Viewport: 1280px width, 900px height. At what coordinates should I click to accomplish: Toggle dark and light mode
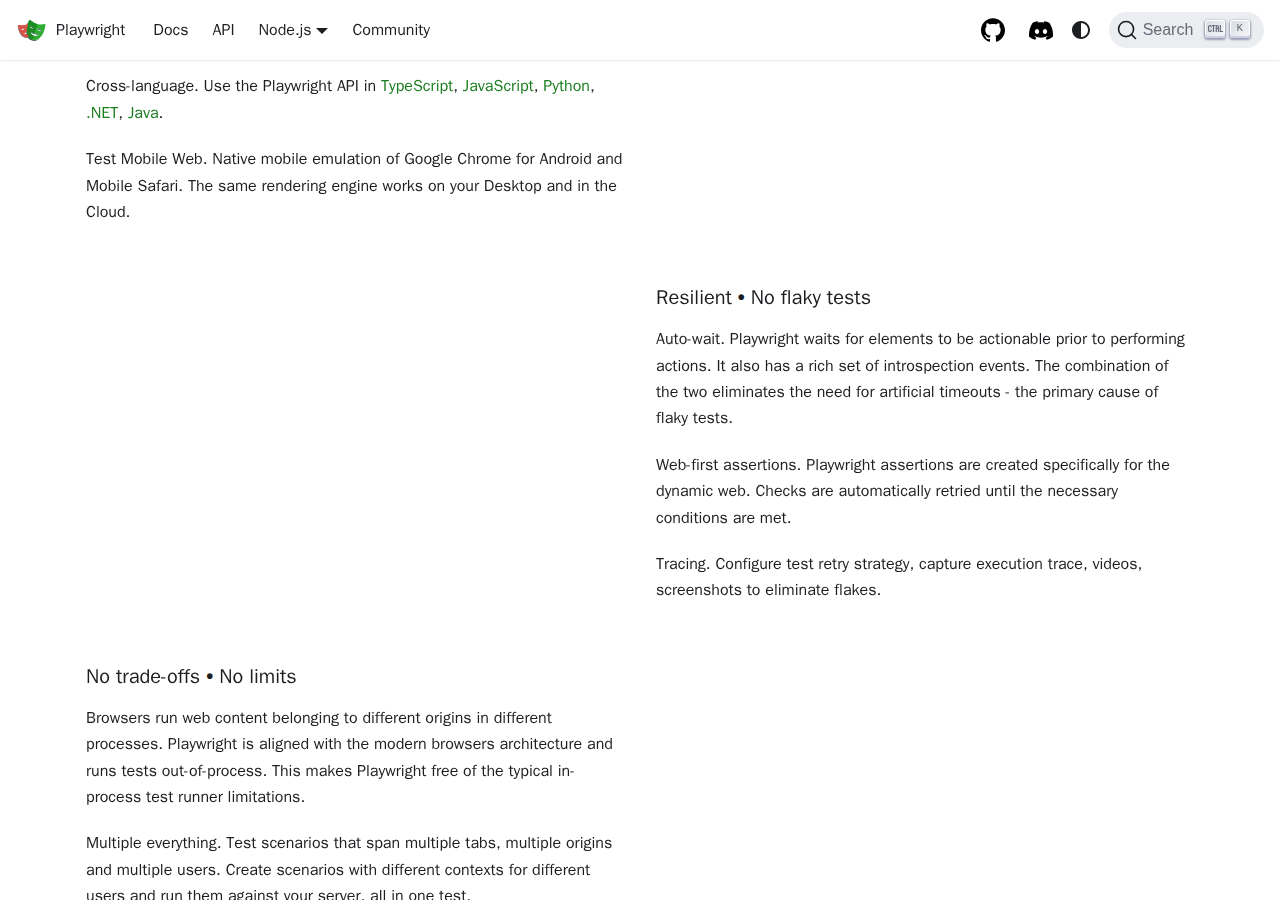[1081, 30]
